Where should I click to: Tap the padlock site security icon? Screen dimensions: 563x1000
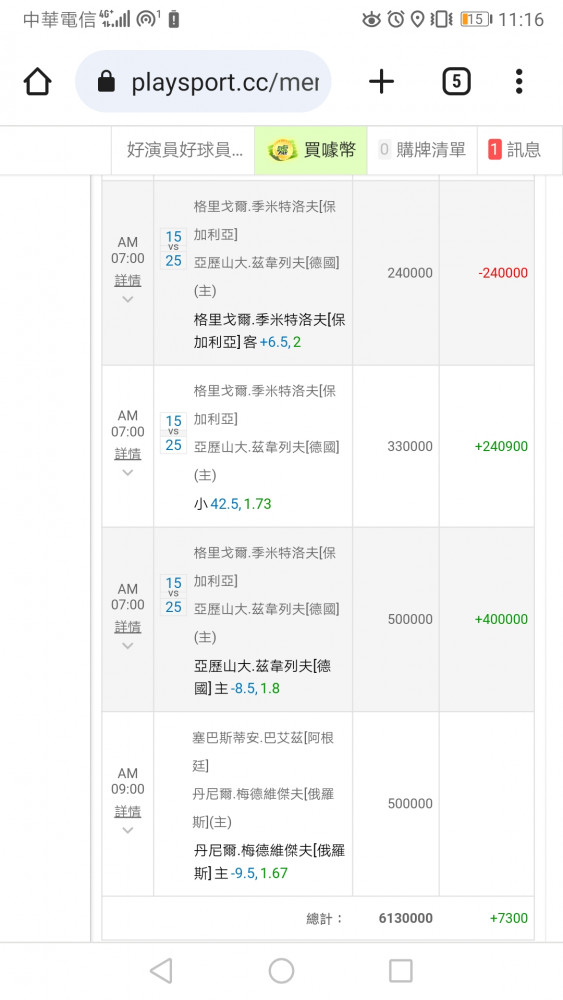[x=106, y=82]
